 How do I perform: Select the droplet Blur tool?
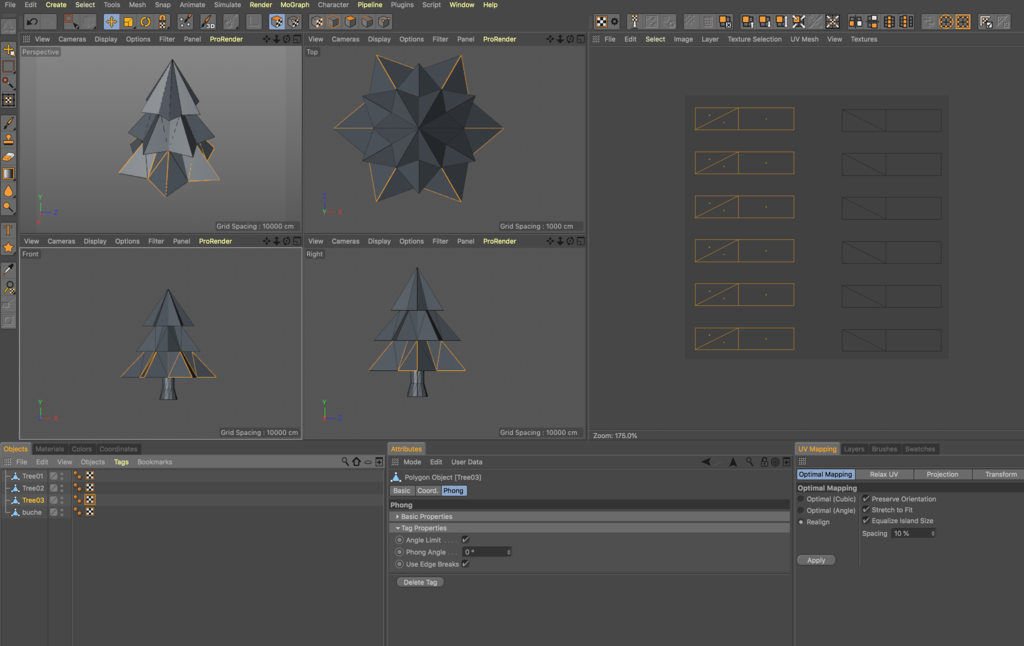pos(8,191)
